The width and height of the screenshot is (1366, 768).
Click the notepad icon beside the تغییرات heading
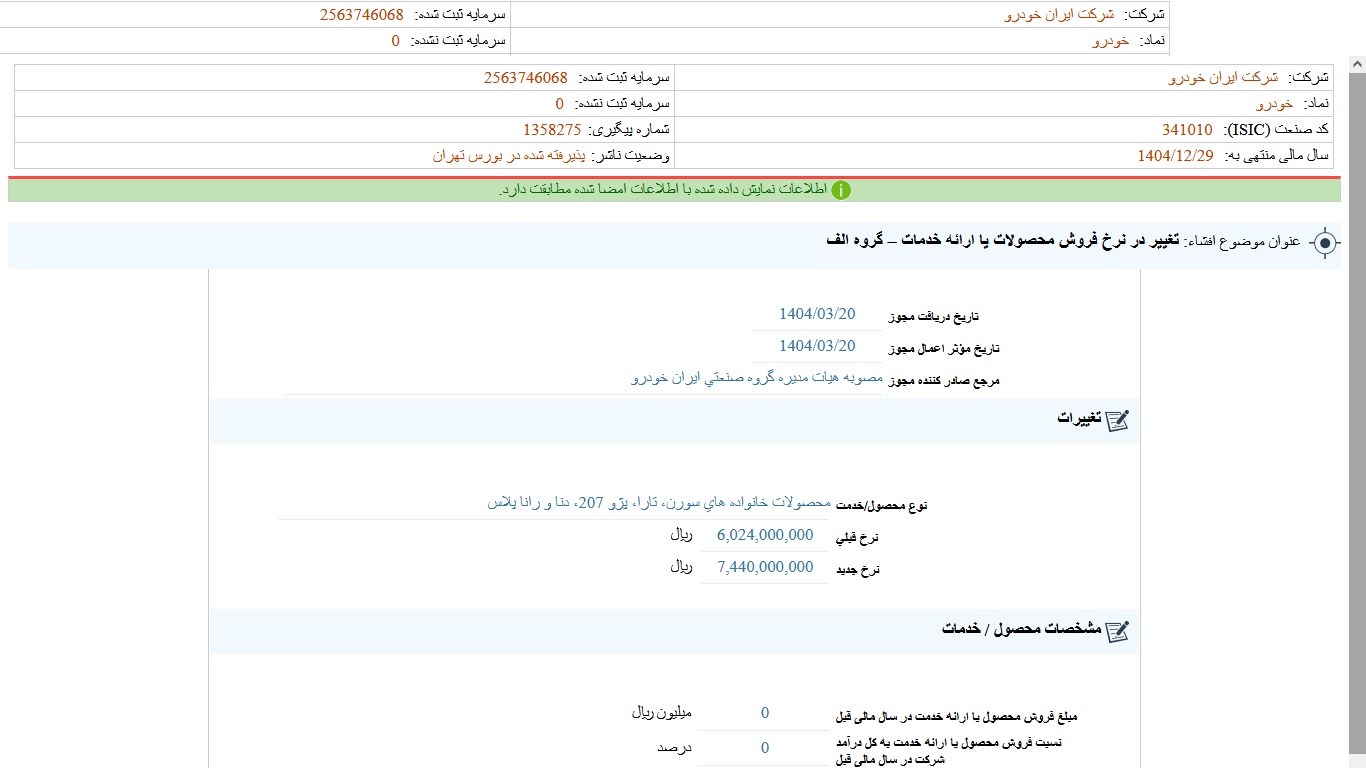[1118, 420]
